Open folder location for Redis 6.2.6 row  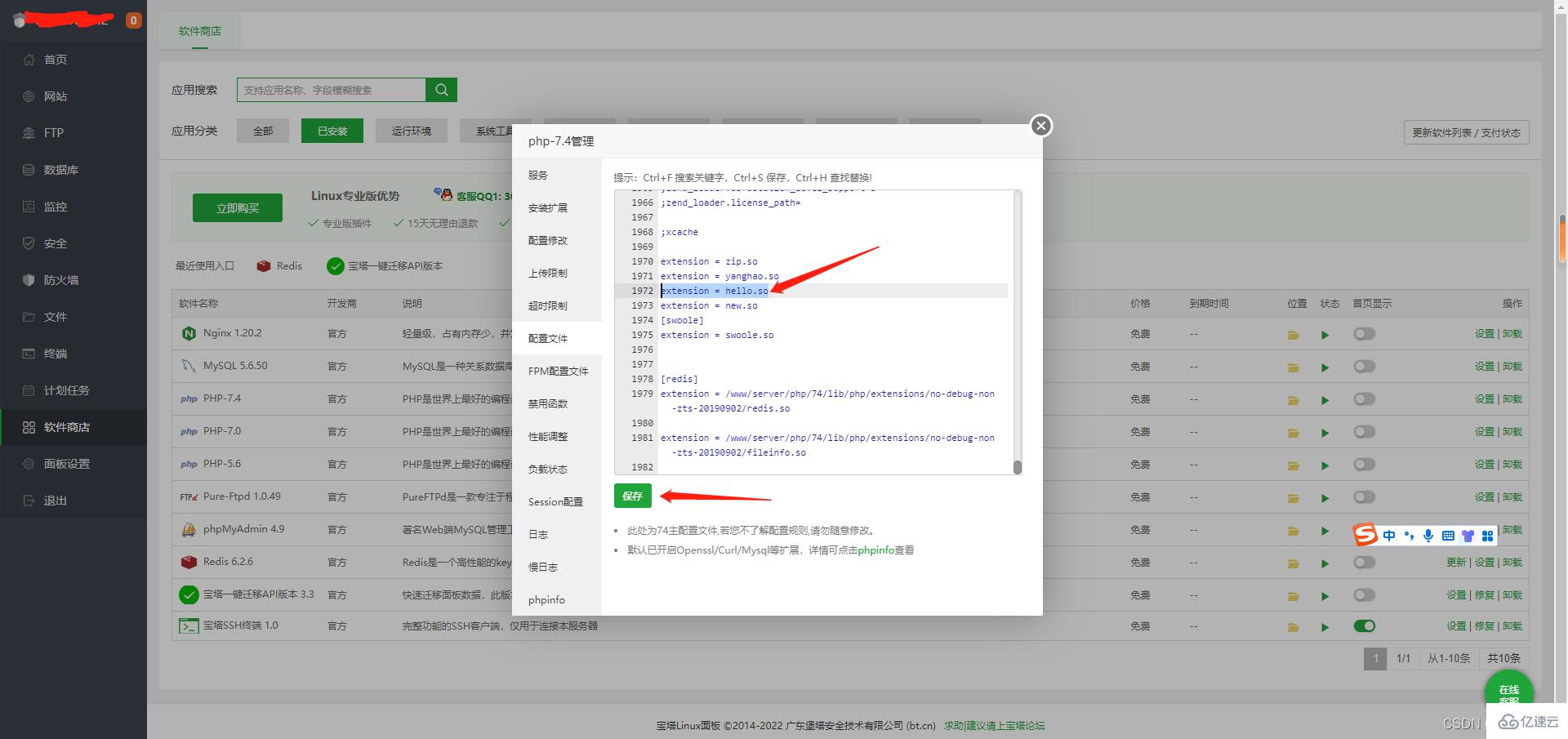point(1294,563)
